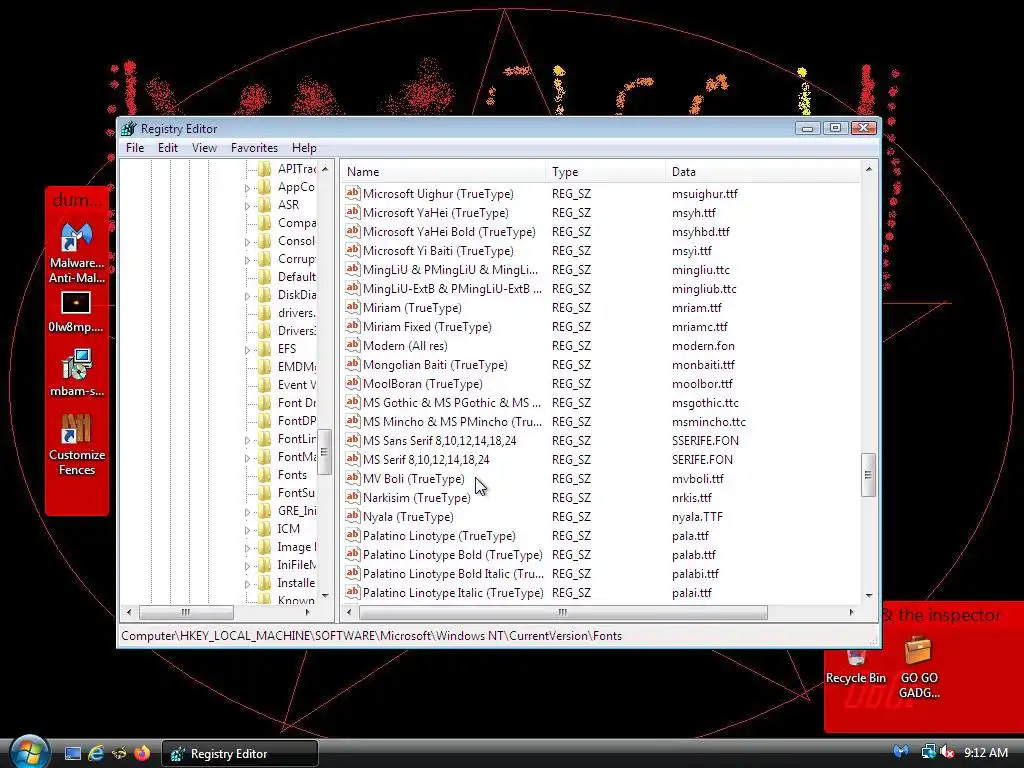
Task: Expand the EFS registry key
Action: click(248, 350)
